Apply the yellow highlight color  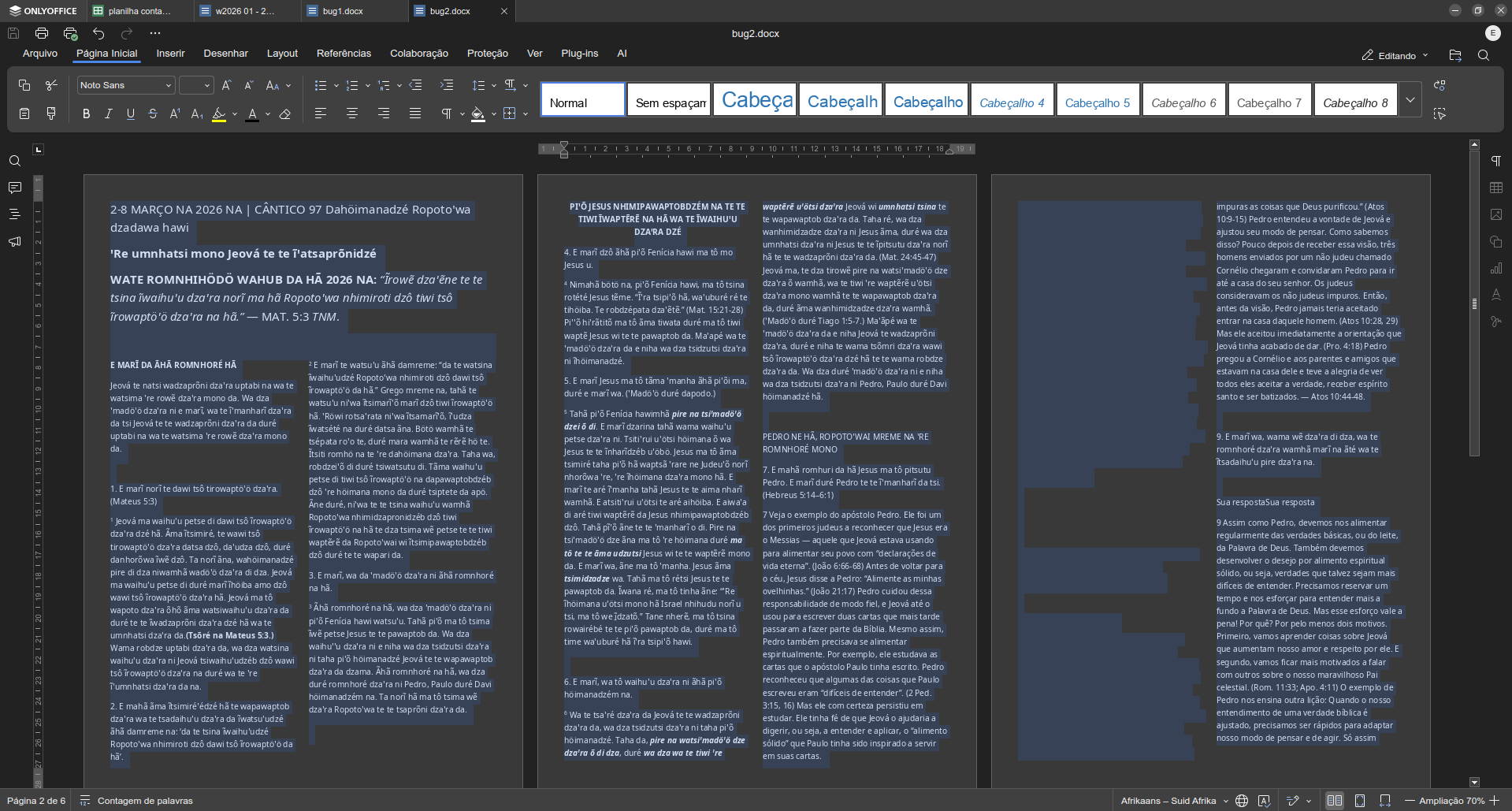pyautogui.click(x=219, y=114)
